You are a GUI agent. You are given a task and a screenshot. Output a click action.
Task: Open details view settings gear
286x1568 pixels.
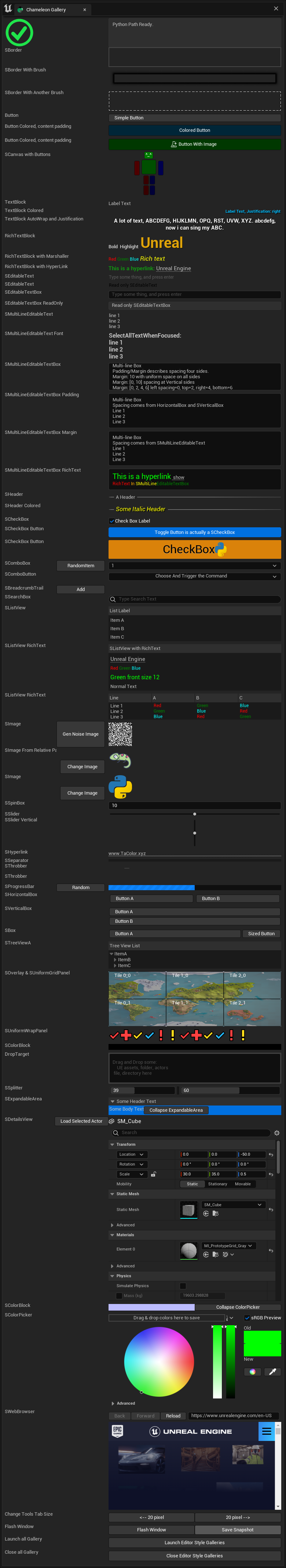(276, 1133)
